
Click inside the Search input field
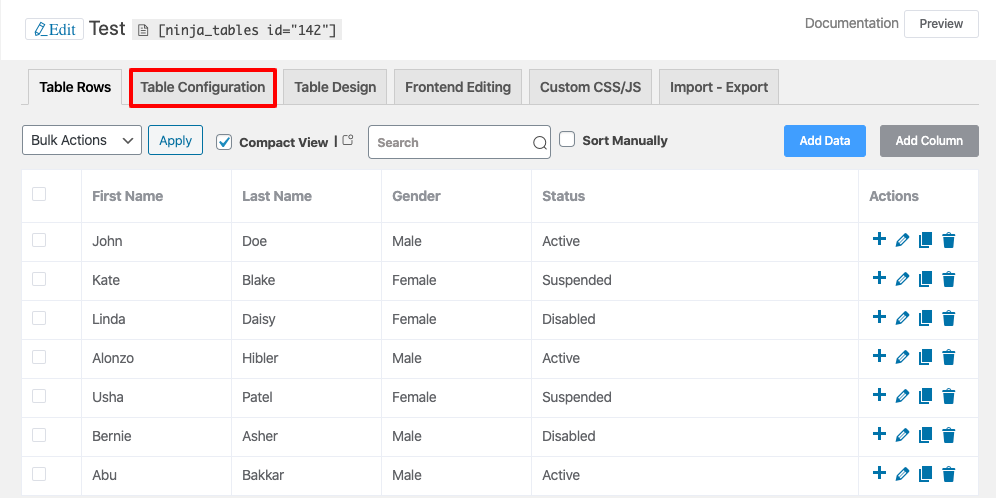(x=450, y=142)
